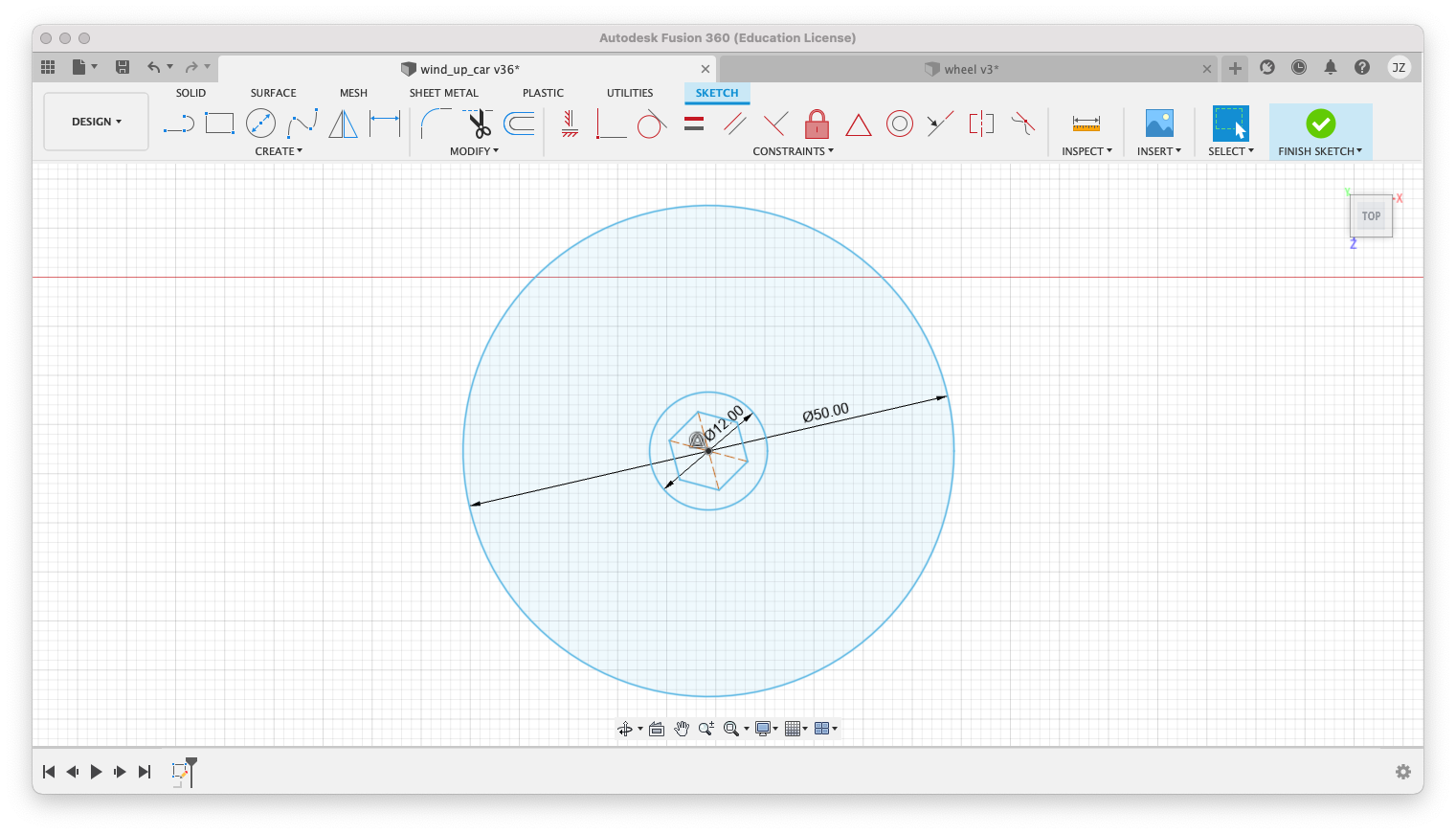This screenshot has height=834, width=1456.
Task: Expand the CONSTRAINTS dropdown menu
Action: click(793, 151)
